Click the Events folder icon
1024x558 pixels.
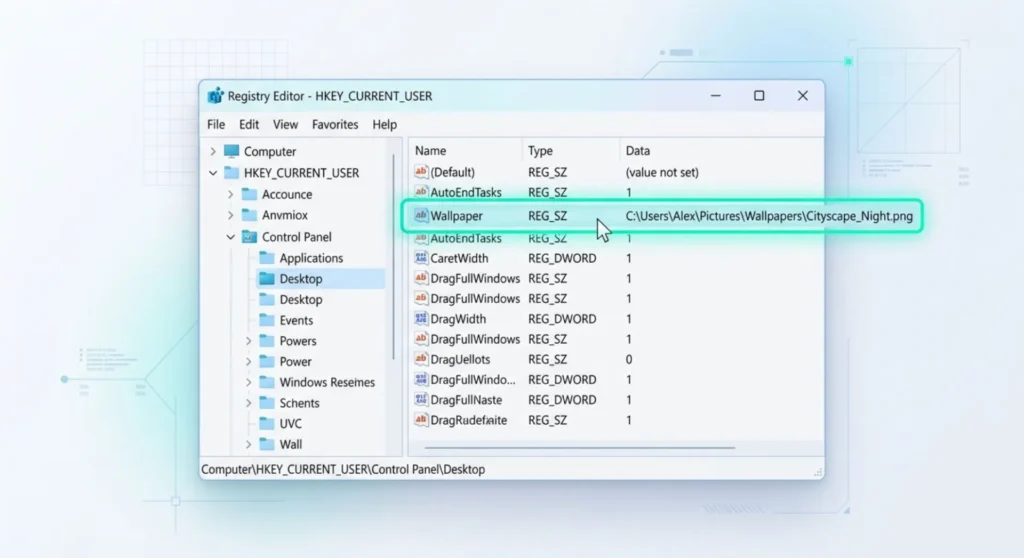(x=266, y=320)
